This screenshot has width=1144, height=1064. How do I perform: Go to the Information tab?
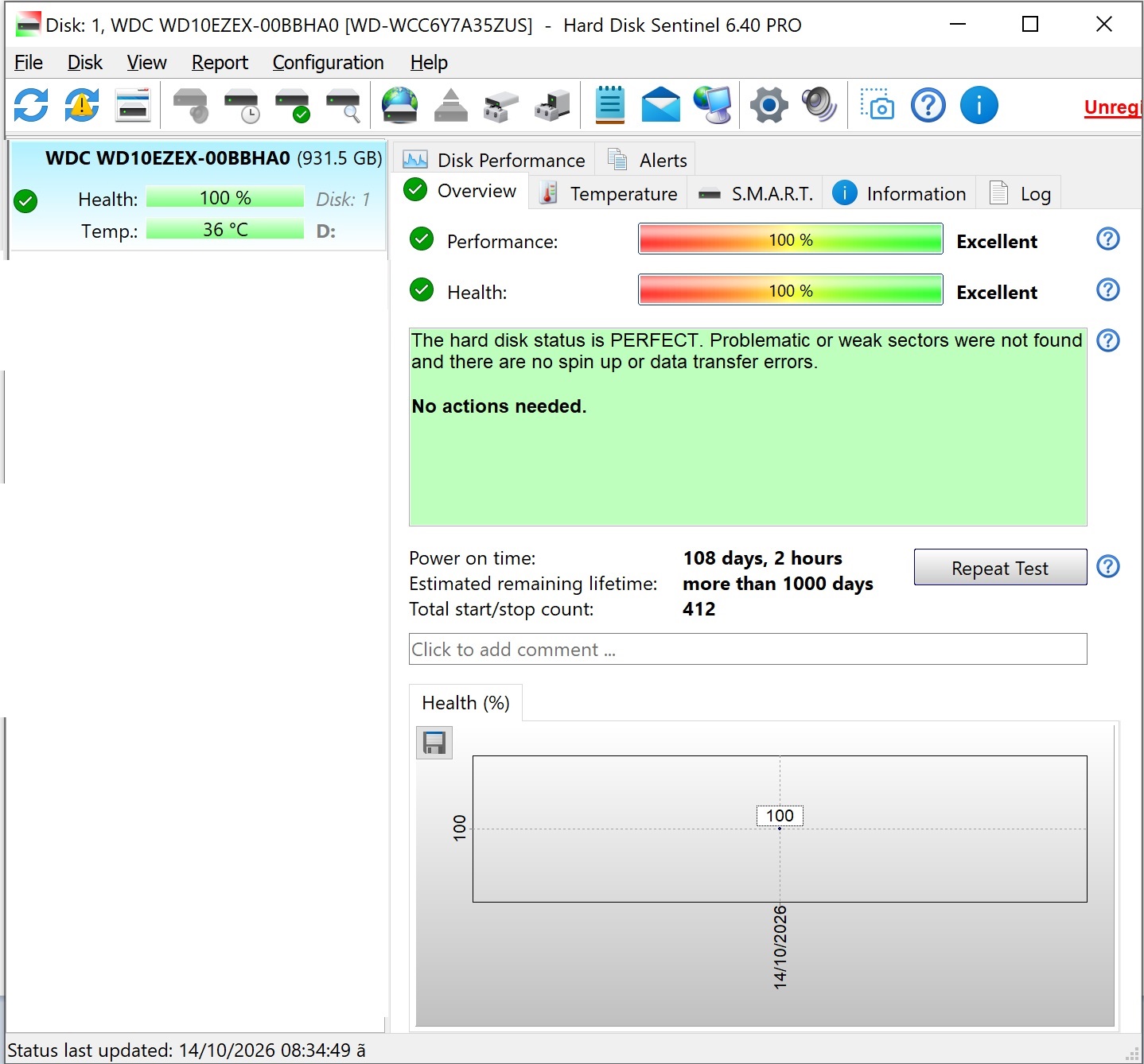pyautogui.click(x=899, y=194)
